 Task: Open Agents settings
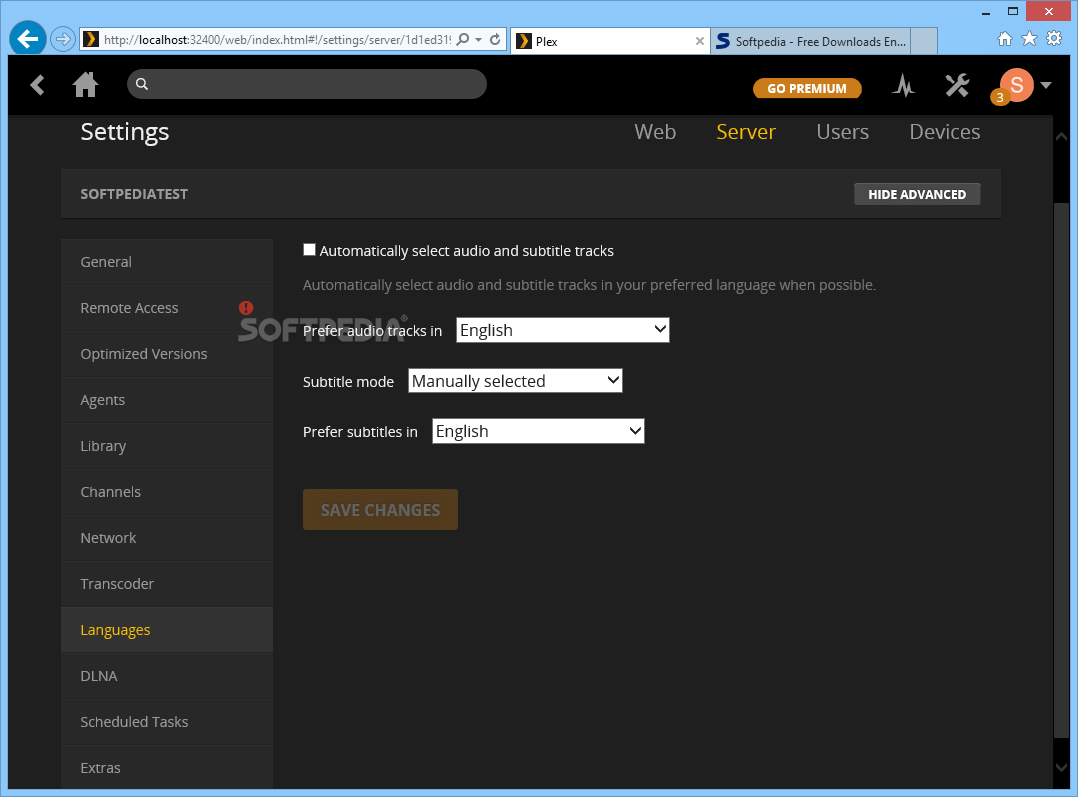[x=167, y=400]
